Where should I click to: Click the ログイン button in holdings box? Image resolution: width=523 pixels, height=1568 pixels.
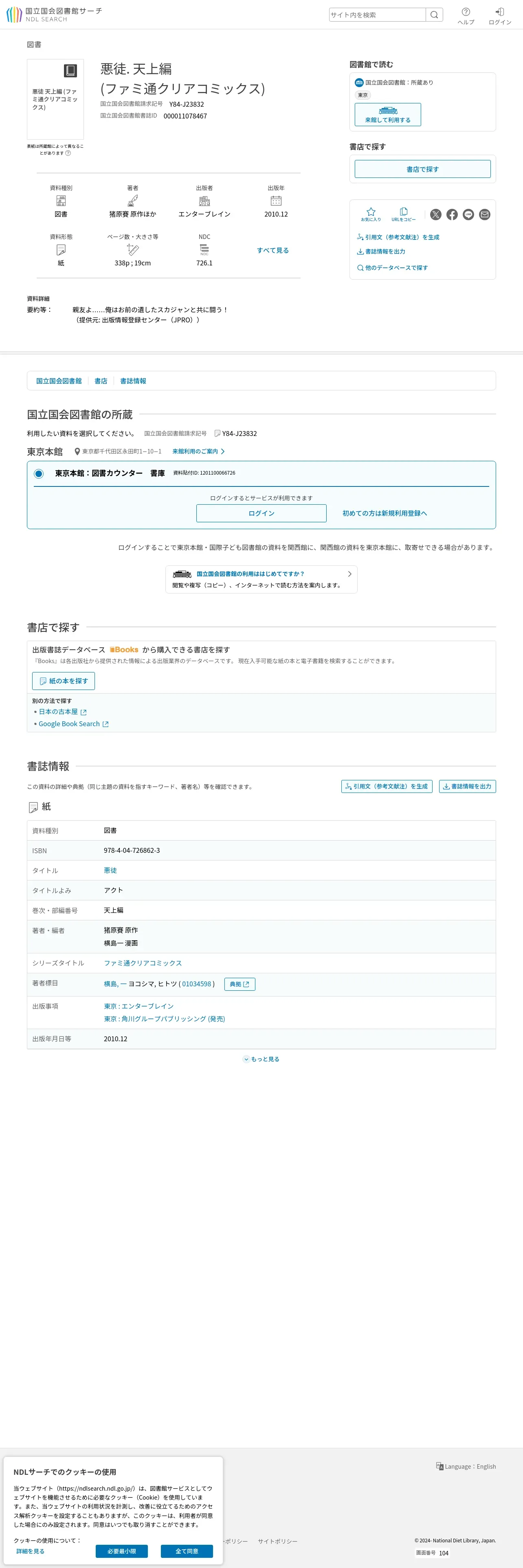tap(261, 513)
